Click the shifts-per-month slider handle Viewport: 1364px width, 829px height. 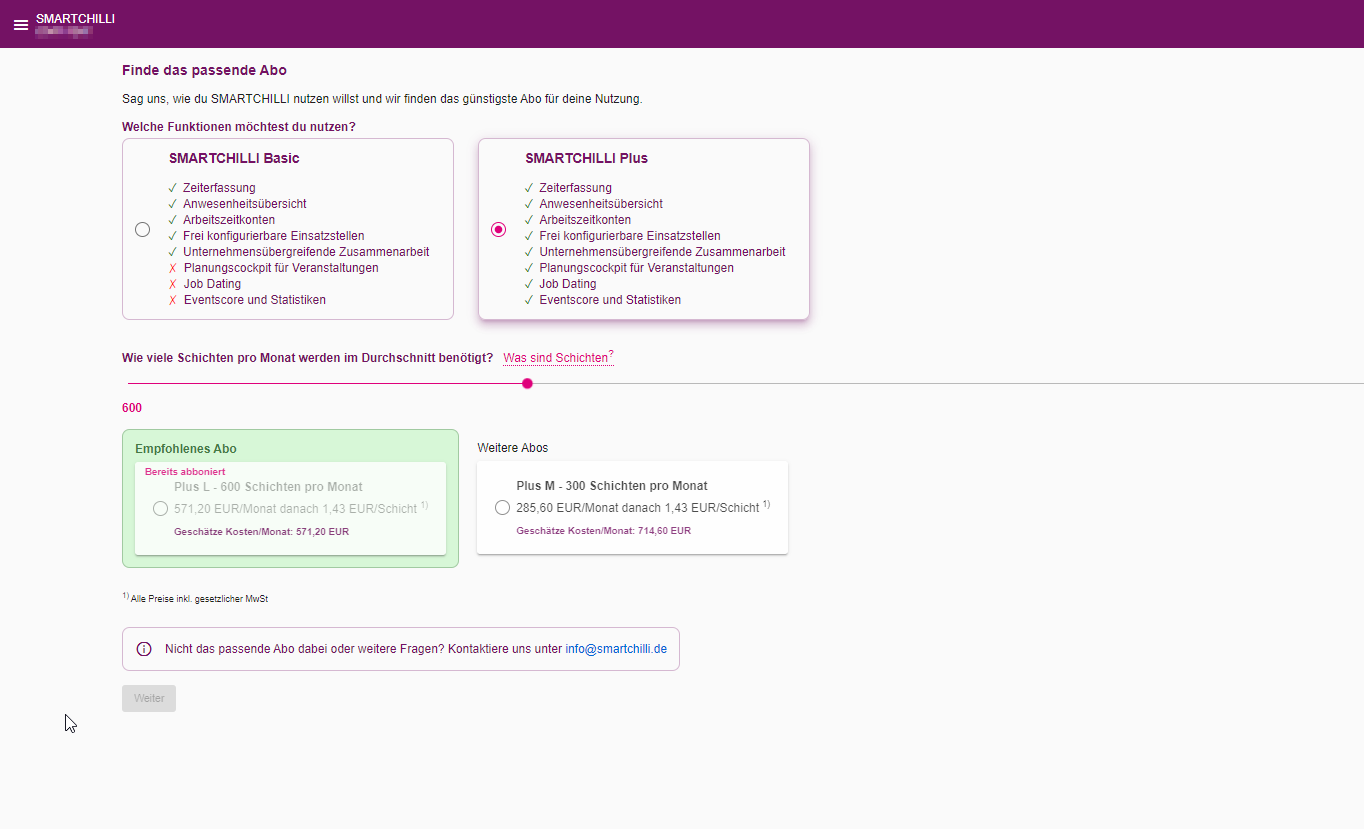[x=527, y=384]
